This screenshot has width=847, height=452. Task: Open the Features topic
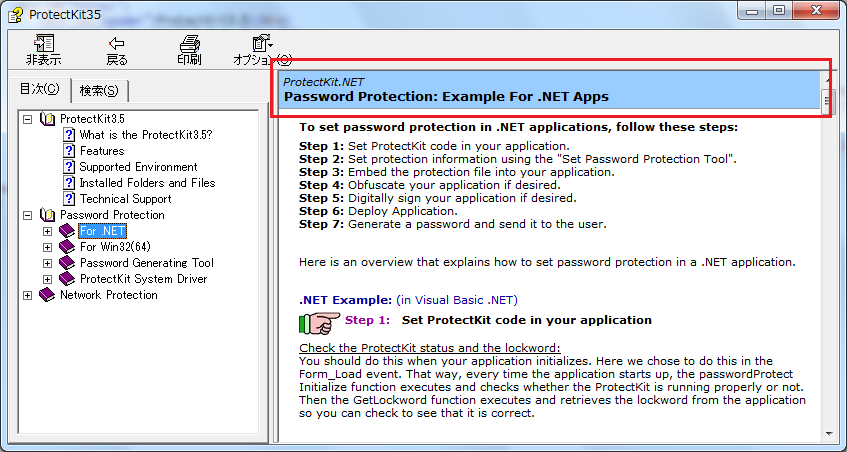click(102, 151)
